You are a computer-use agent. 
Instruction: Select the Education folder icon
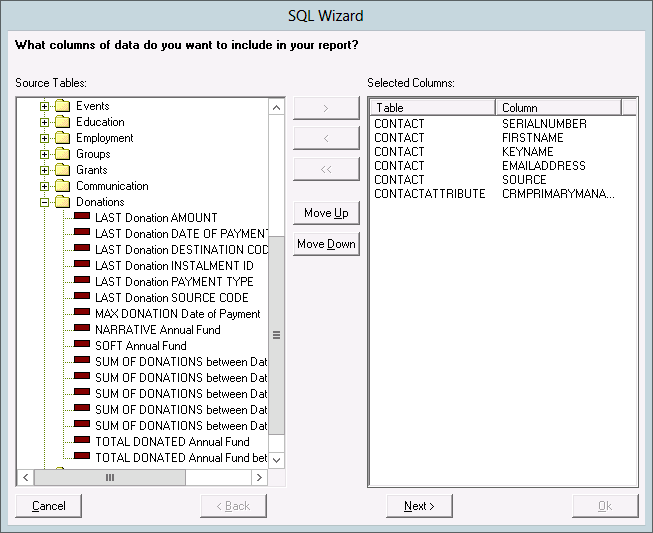click(62, 122)
